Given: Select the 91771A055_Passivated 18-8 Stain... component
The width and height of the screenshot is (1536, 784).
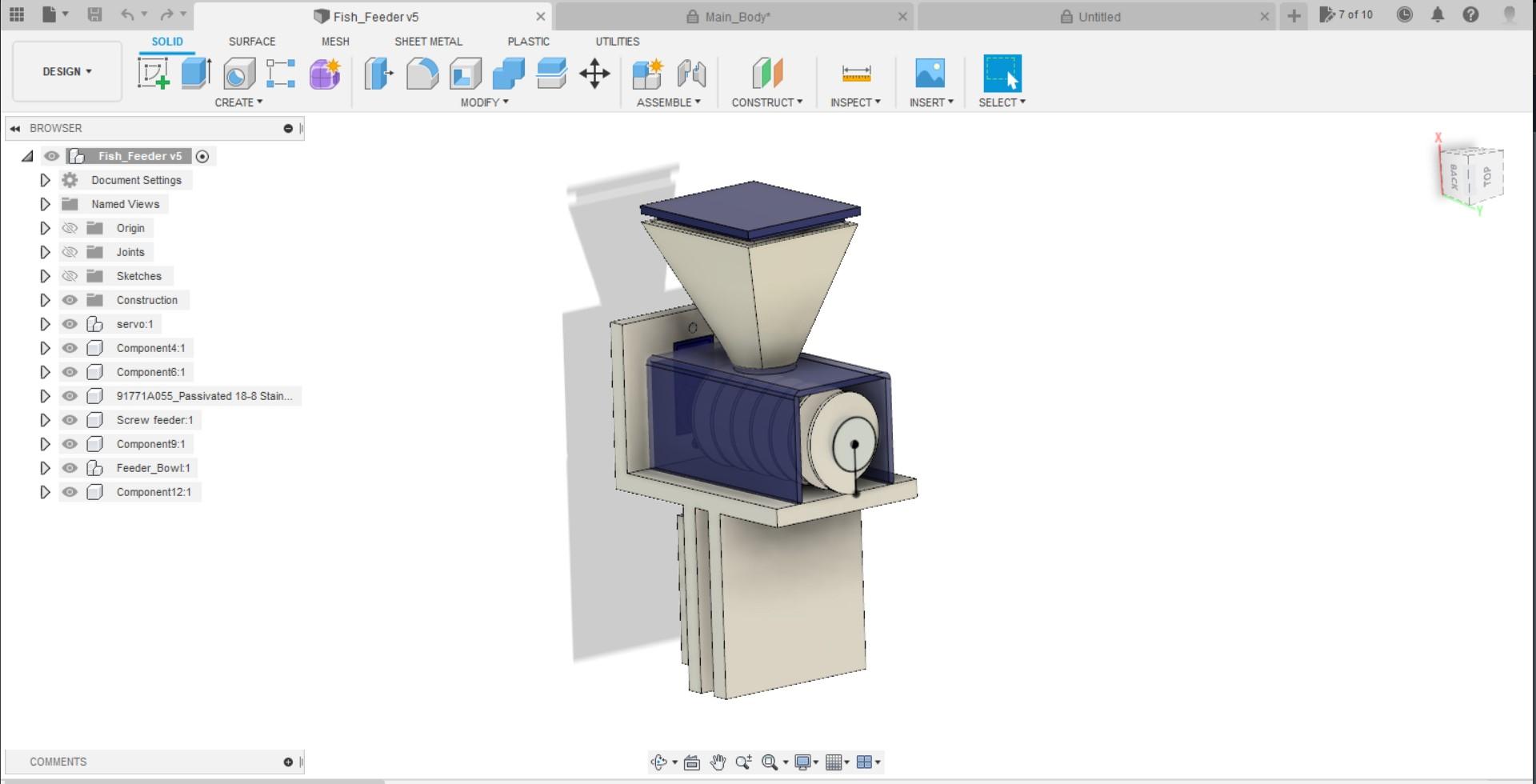Looking at the screenshot, I should coord(204,396).
